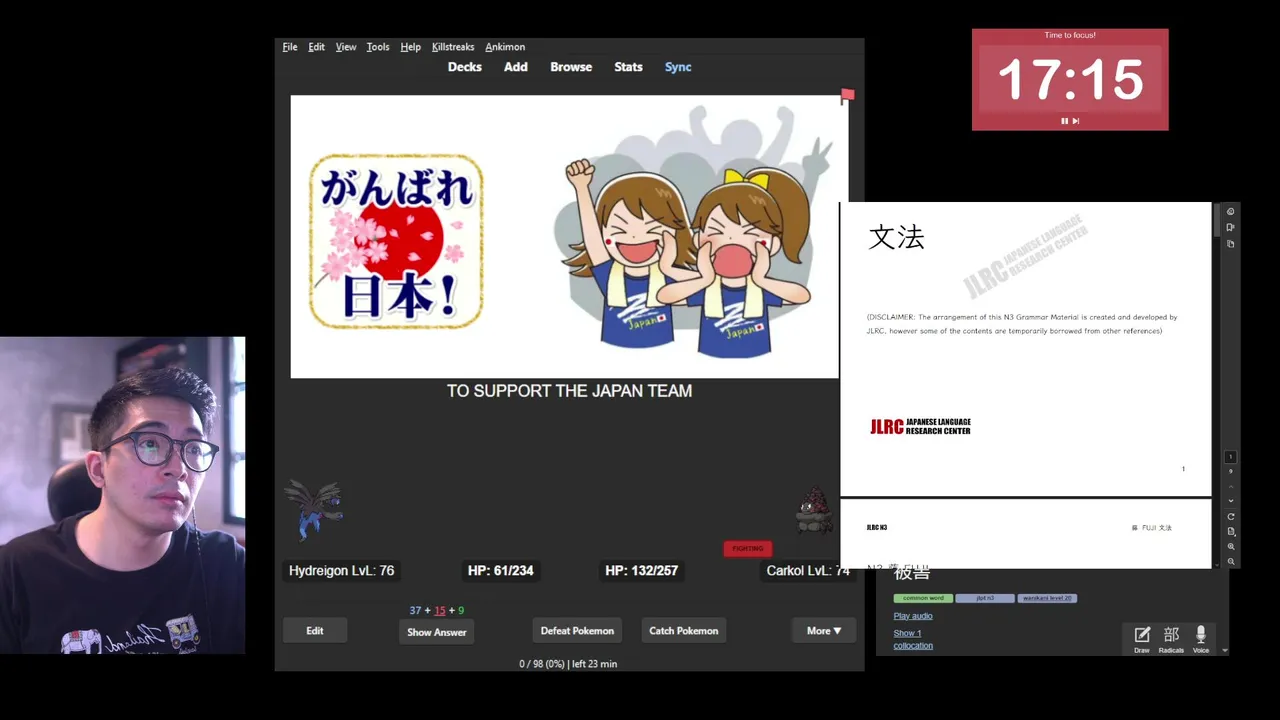Click the arrow beside the Voice tool
1280x720 pixels.
point(1226,650)
